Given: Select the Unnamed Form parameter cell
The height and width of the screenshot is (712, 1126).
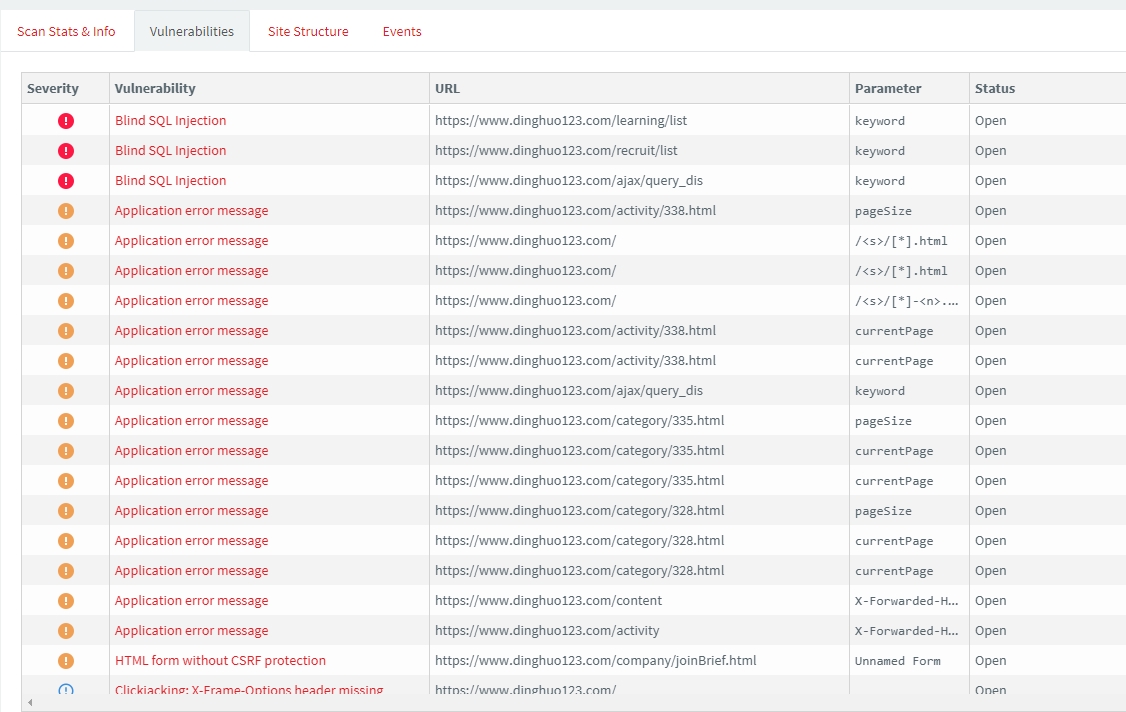Looking at the screenshot, I should tap(898, 661).
